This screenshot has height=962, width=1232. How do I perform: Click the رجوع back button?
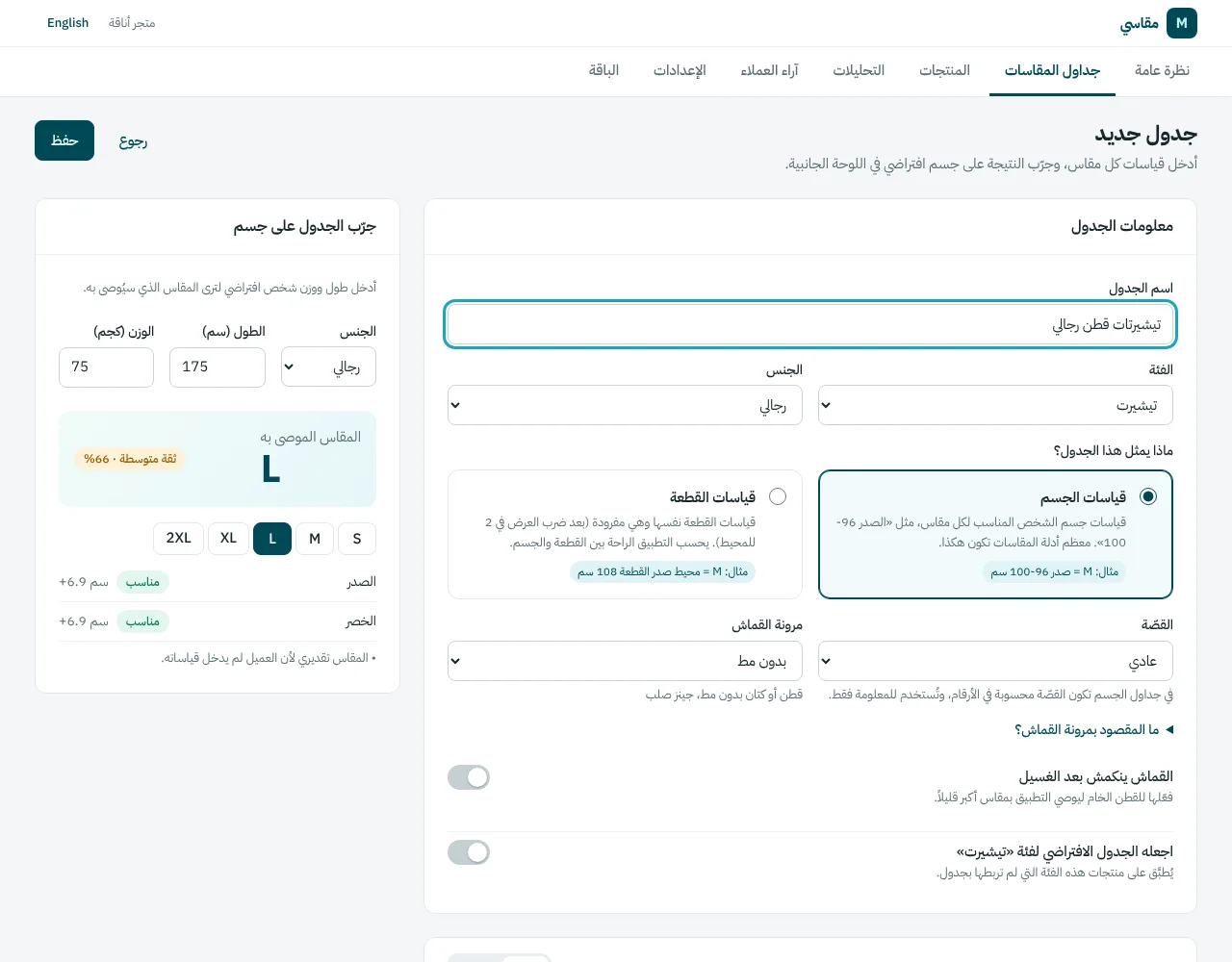133,140
